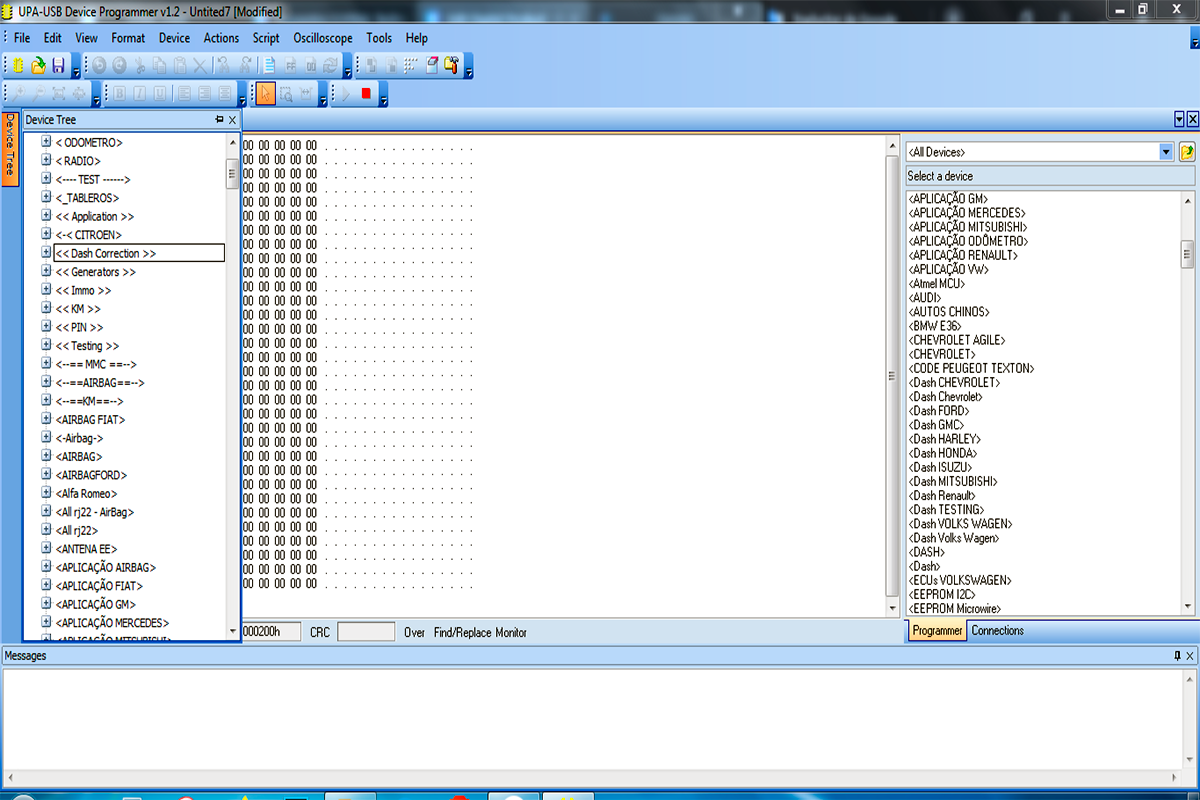The image size is (1200, 800).
Task: Click the Delete X toolbar icon
Action: pyautogui.click(x=200, y=66)
